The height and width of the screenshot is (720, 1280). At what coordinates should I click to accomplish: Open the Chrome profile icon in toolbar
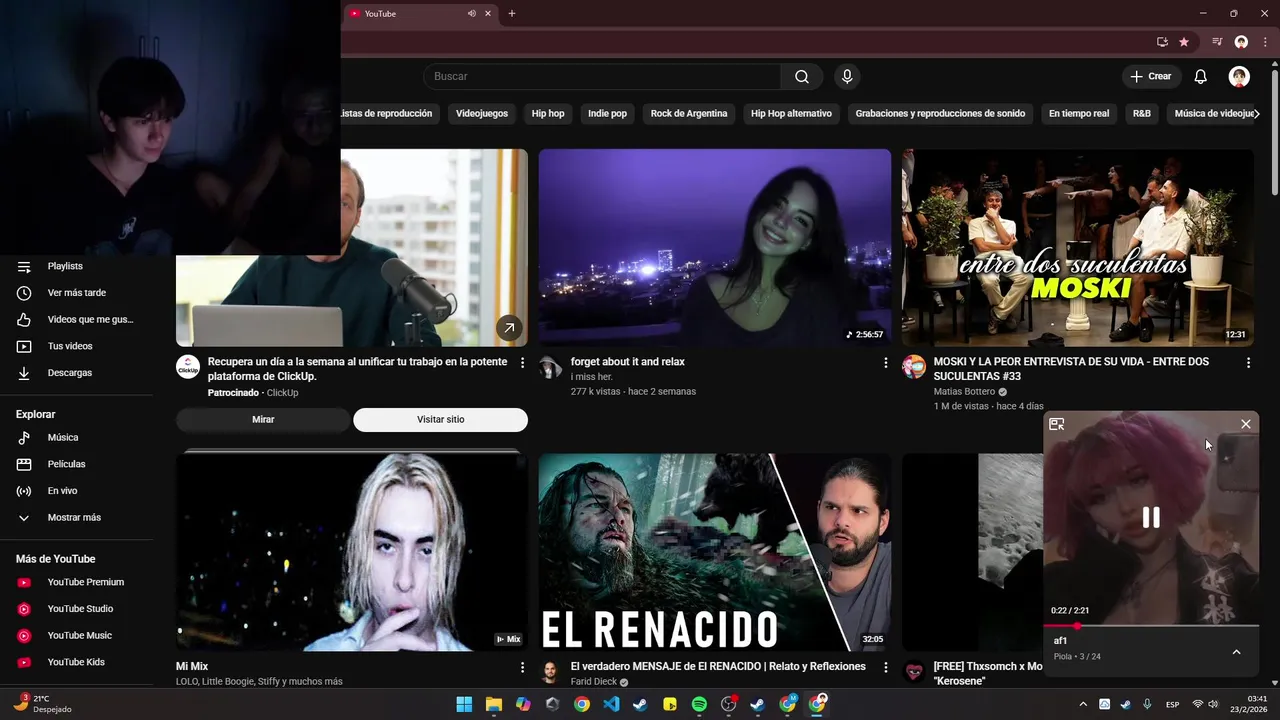pos(1241,42)
